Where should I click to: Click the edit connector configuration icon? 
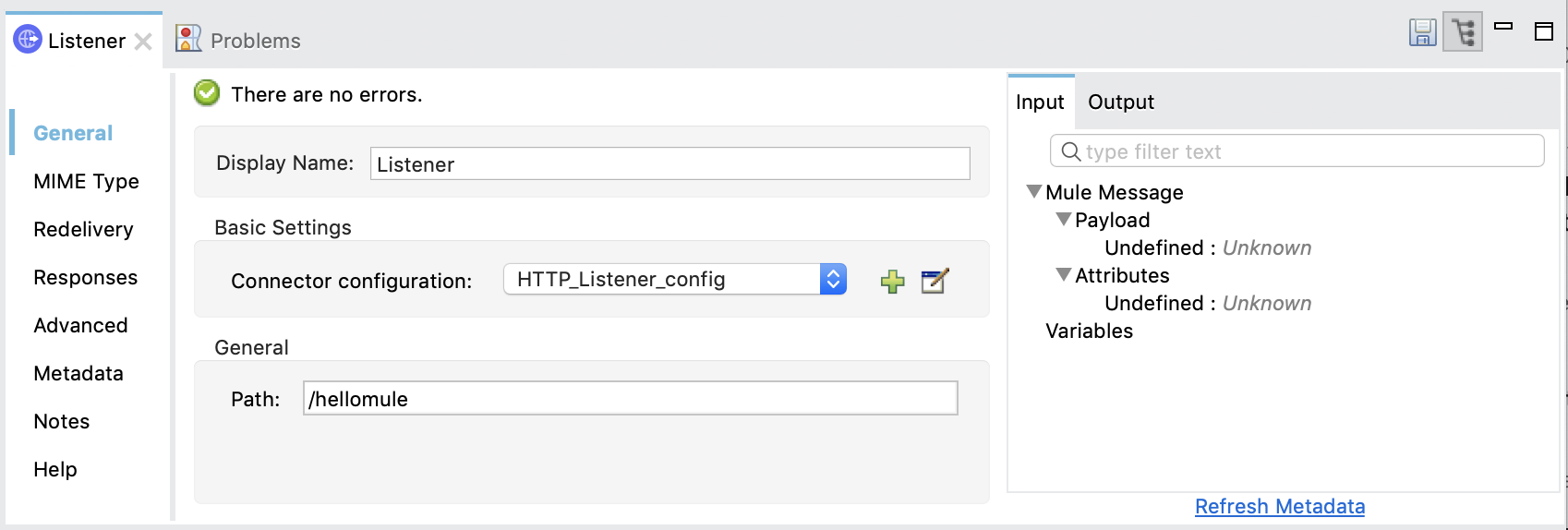point(935,281)
